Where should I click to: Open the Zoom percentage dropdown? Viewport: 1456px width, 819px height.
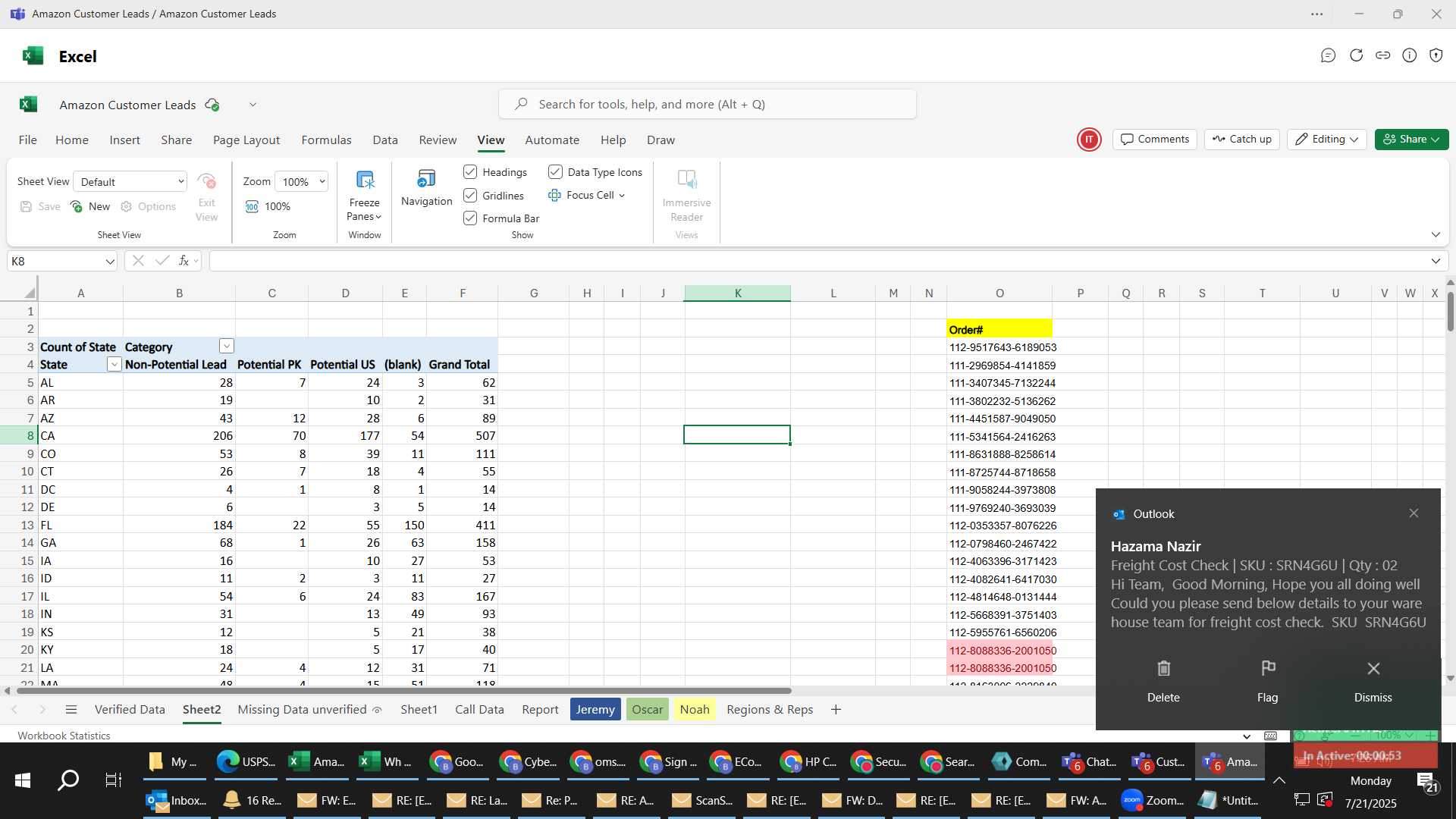point(302,181)
